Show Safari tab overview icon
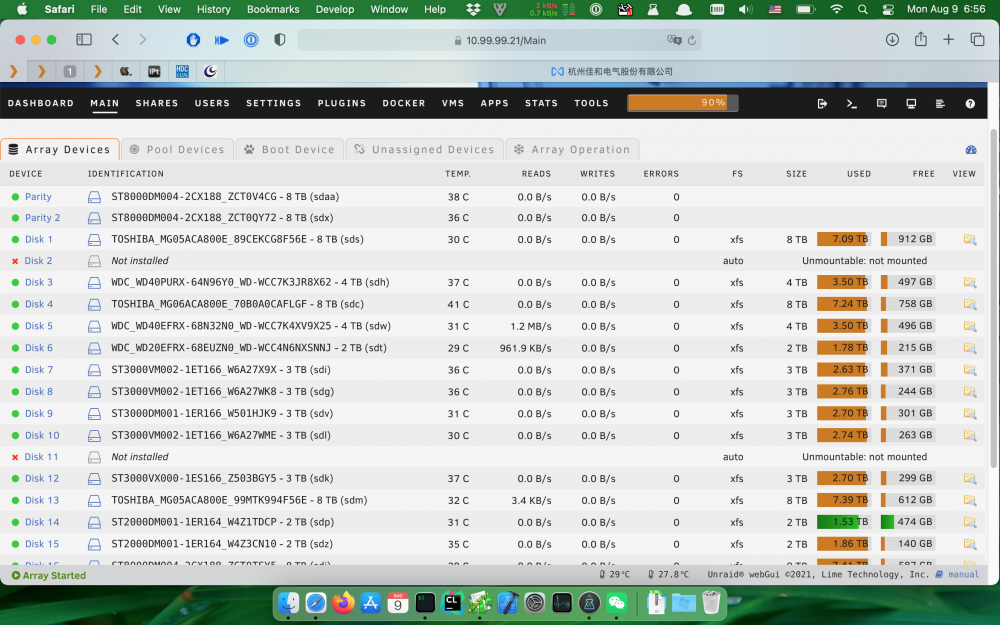 977,40
